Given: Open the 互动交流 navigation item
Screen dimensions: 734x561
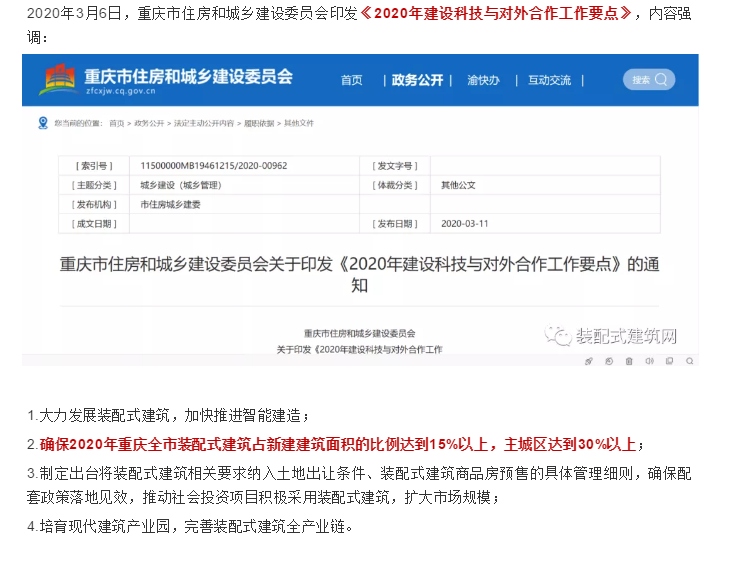Looking at the screenshot, I should pos(550,80).
